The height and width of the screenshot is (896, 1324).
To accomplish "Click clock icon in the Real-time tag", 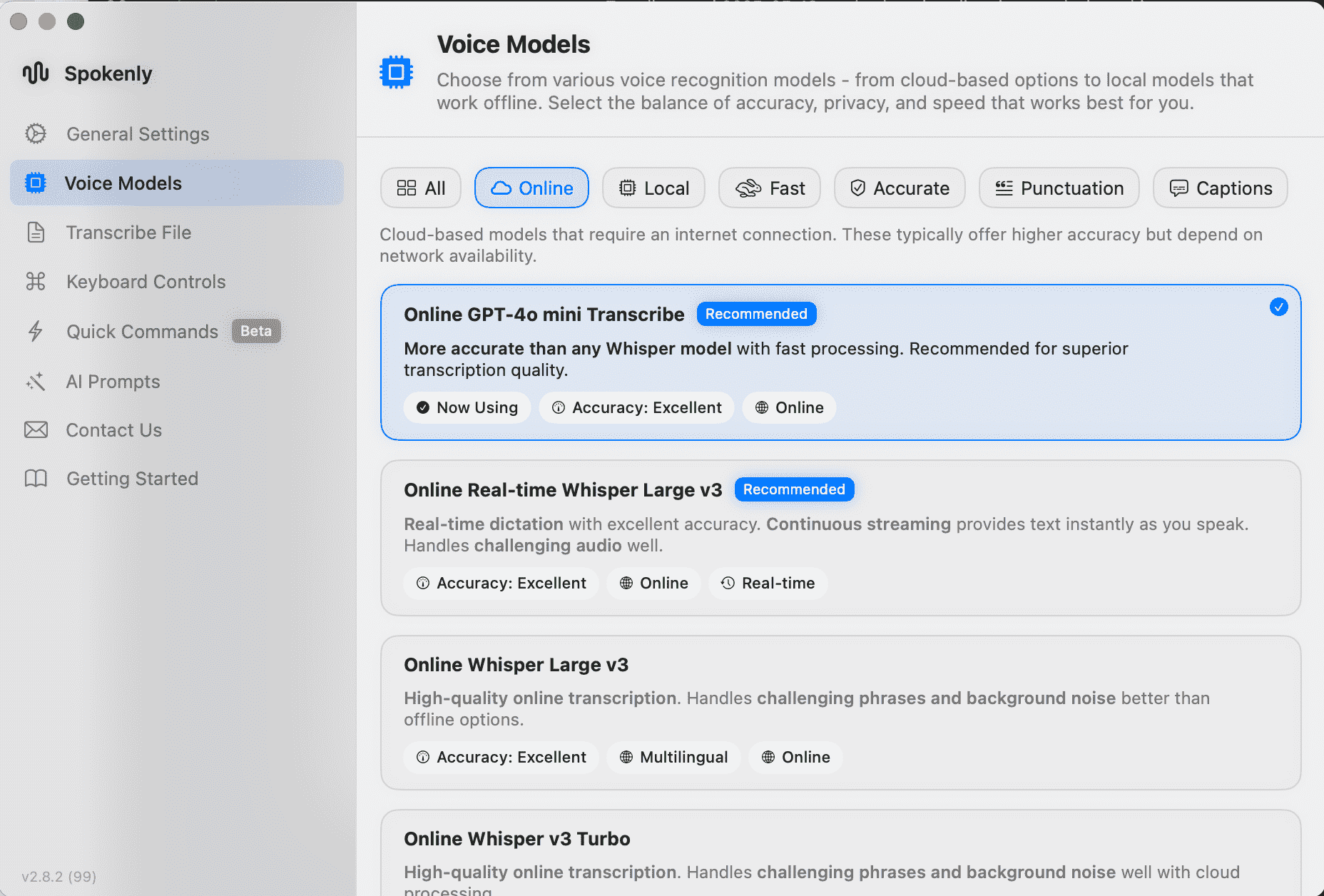I will coord(728,583).
